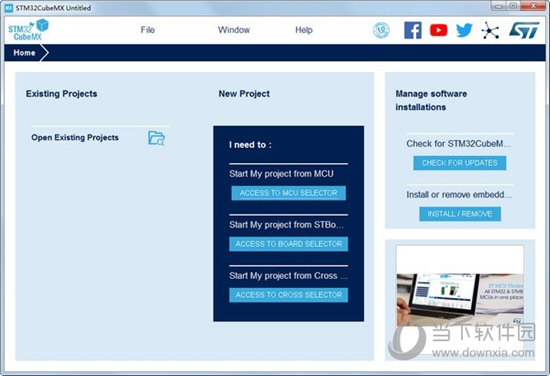The height and width of the screenshot is (376, 550).
Task: Click ACCESS TO MCU SELECTOR button
Action: point(288,193)
